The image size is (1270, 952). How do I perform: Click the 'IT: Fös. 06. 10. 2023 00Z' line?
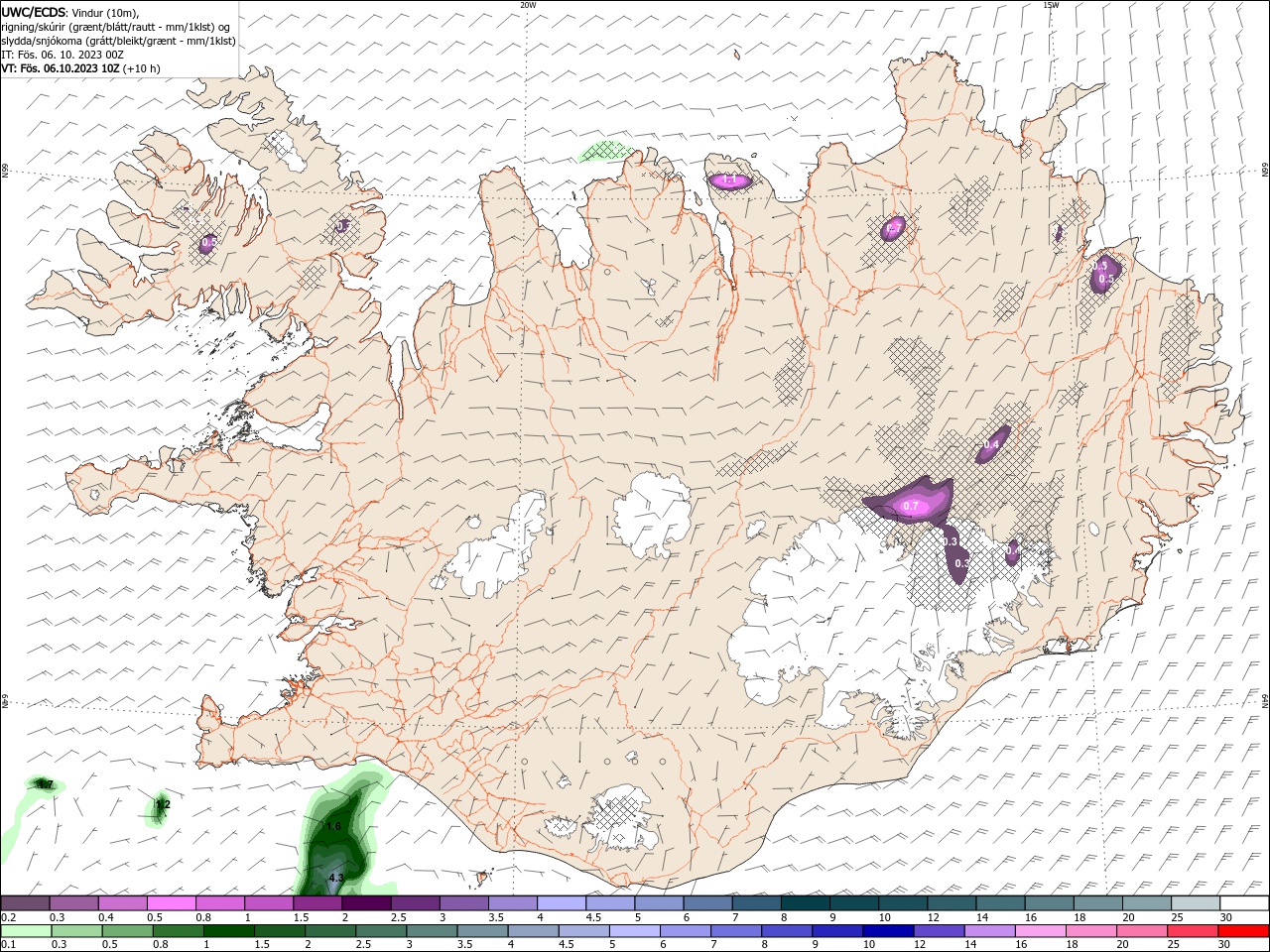63,55
